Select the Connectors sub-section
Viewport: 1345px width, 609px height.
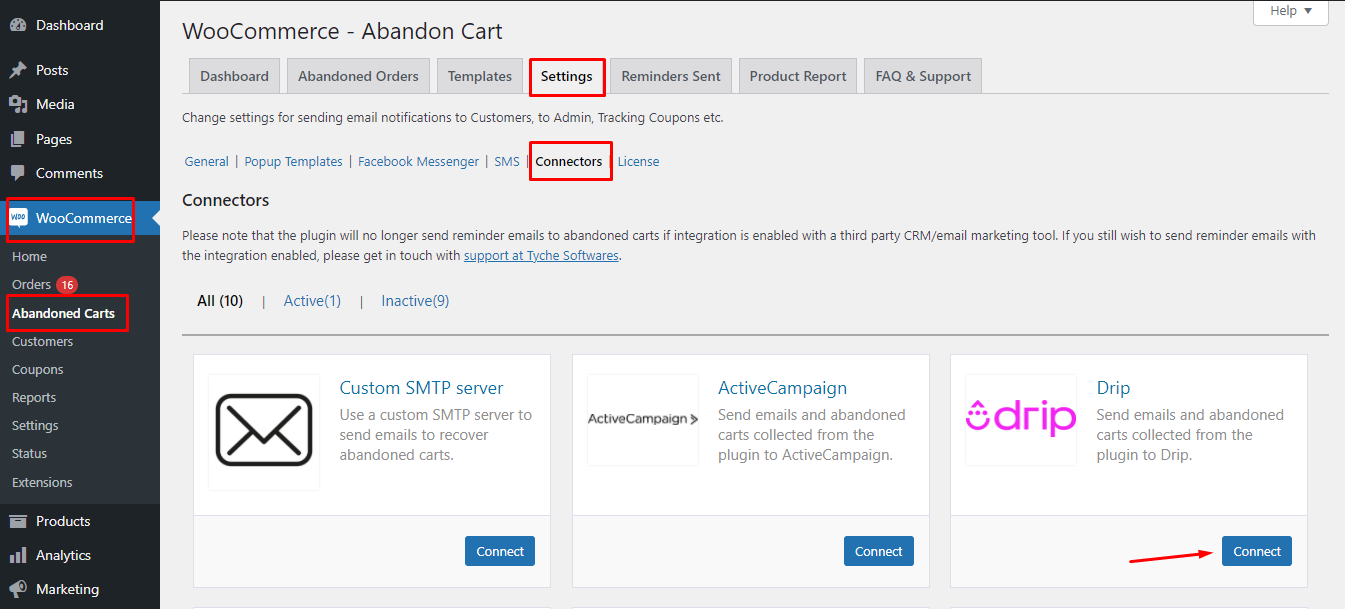point(569,161)
